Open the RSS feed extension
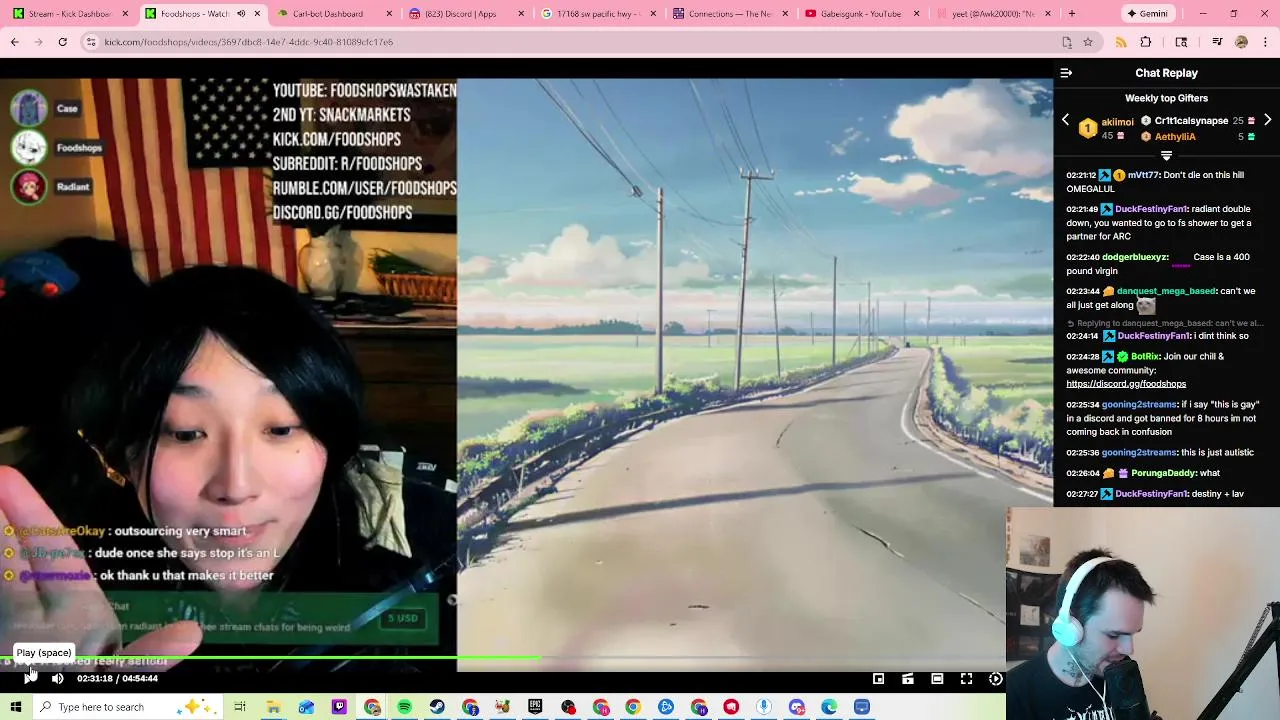 point(1121,42)
